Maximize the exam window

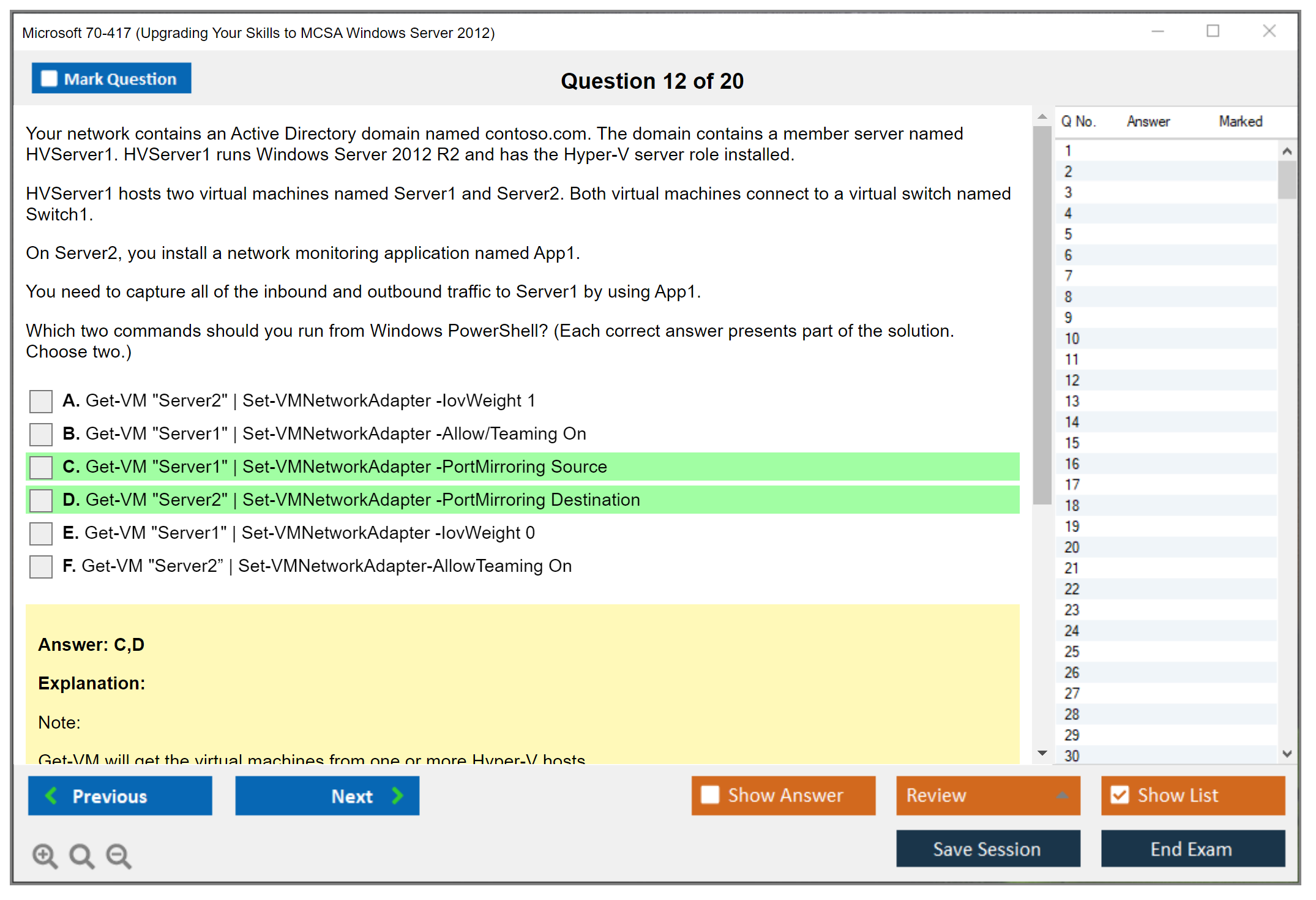pos(1213,31)
